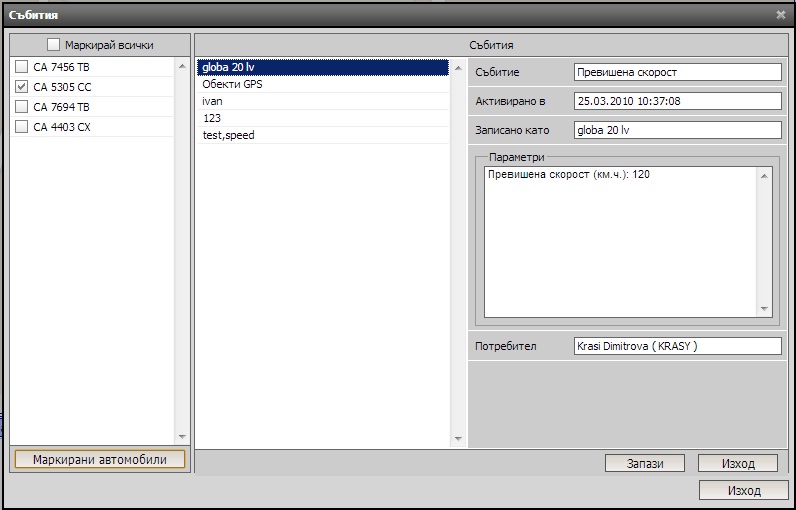
Task: Select the globa 20 lv event row
Action: (323, 67)
